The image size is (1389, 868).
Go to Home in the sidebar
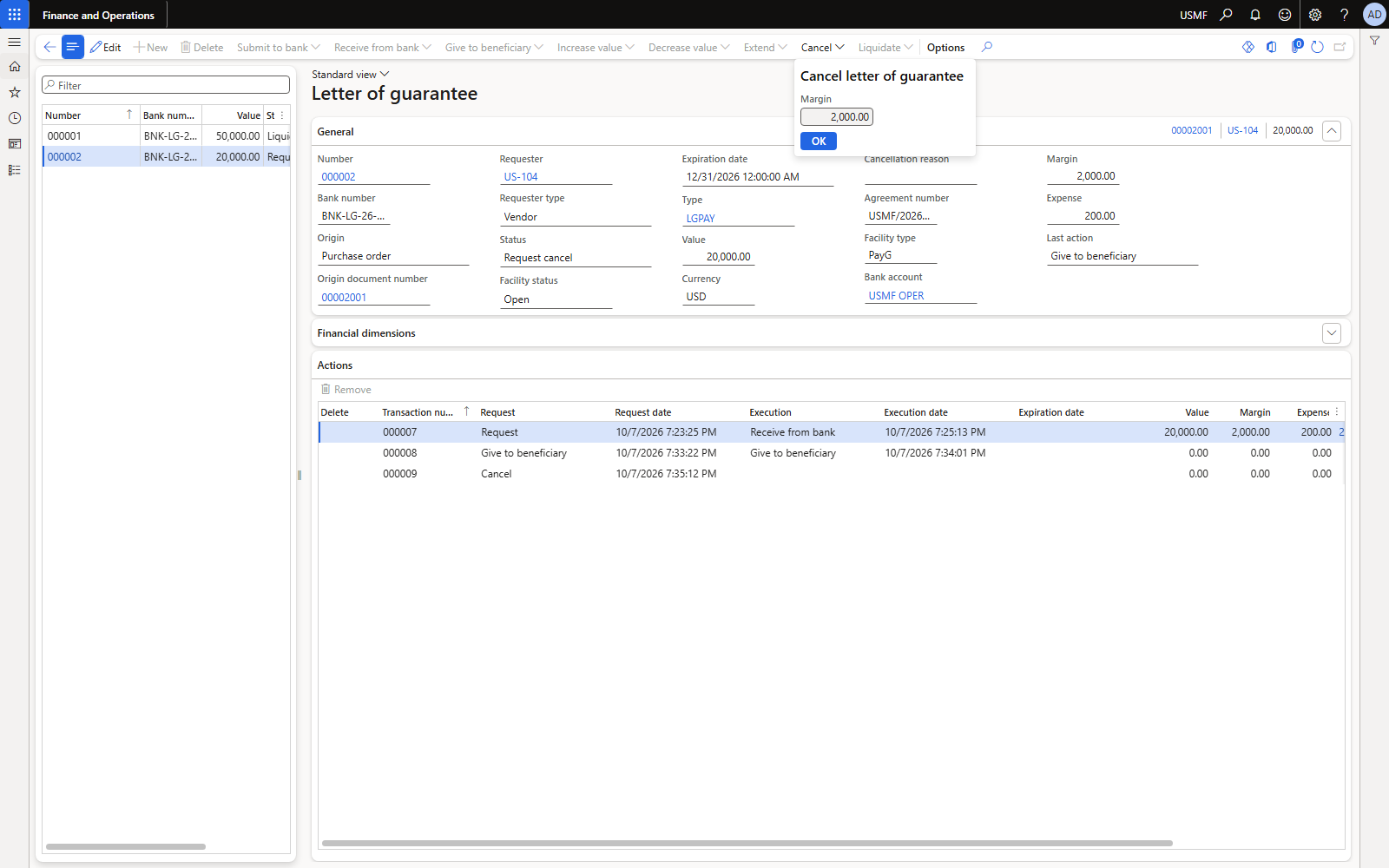click(x=15, y=67)
